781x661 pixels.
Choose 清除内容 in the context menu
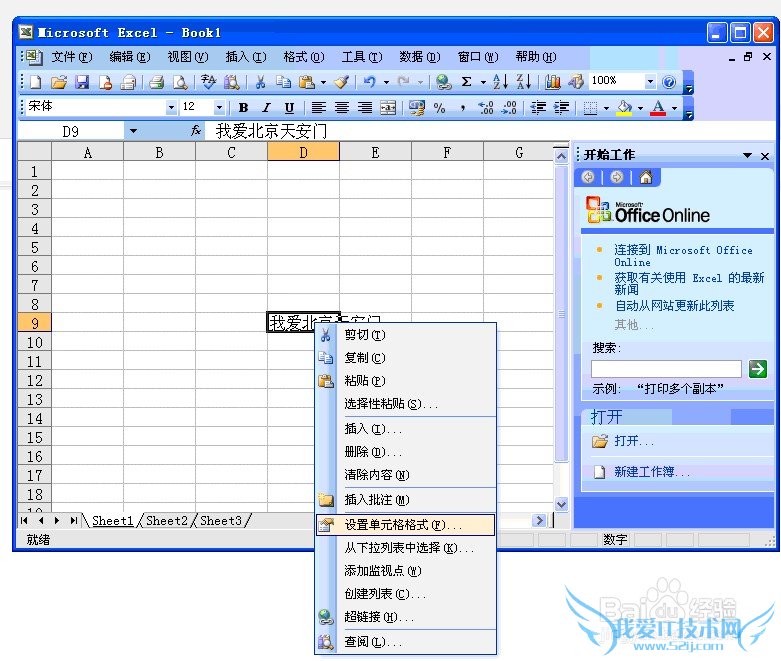405,475
